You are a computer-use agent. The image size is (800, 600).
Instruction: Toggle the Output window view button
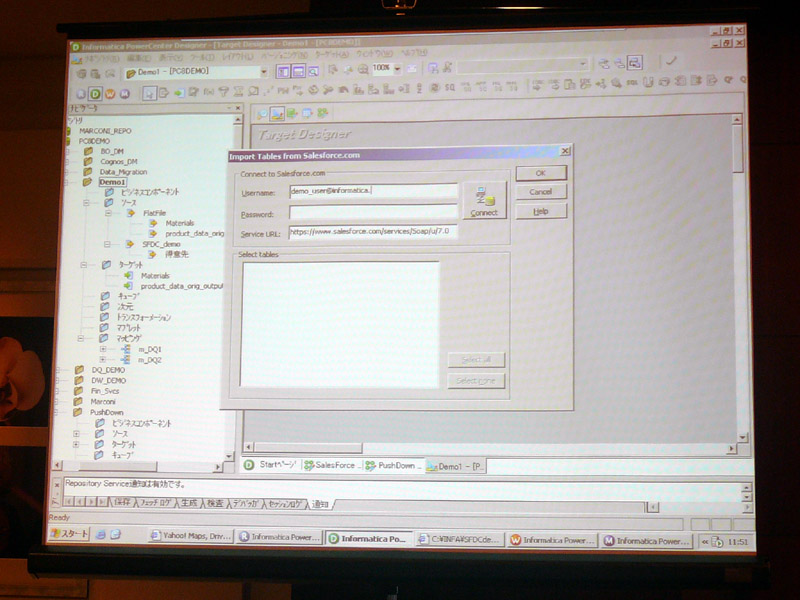(x=298, y=71)
